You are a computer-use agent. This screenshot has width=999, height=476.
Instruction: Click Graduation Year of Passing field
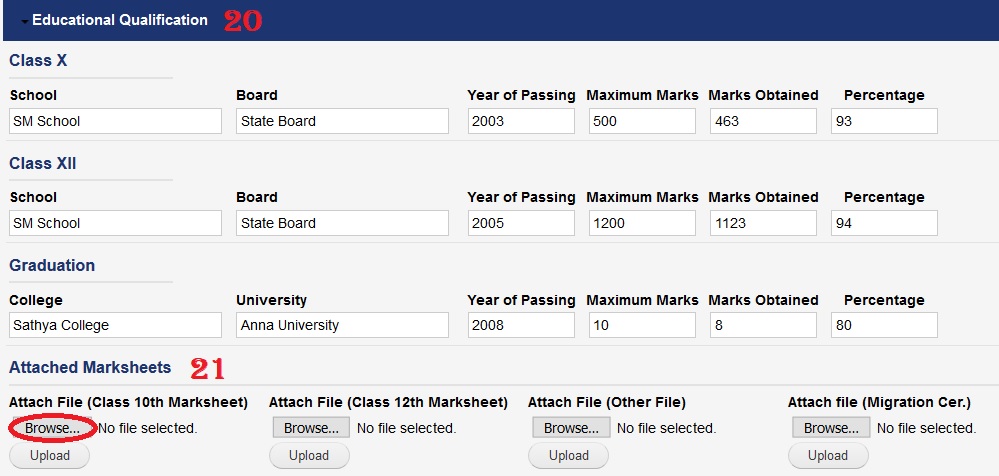[521, 325]
